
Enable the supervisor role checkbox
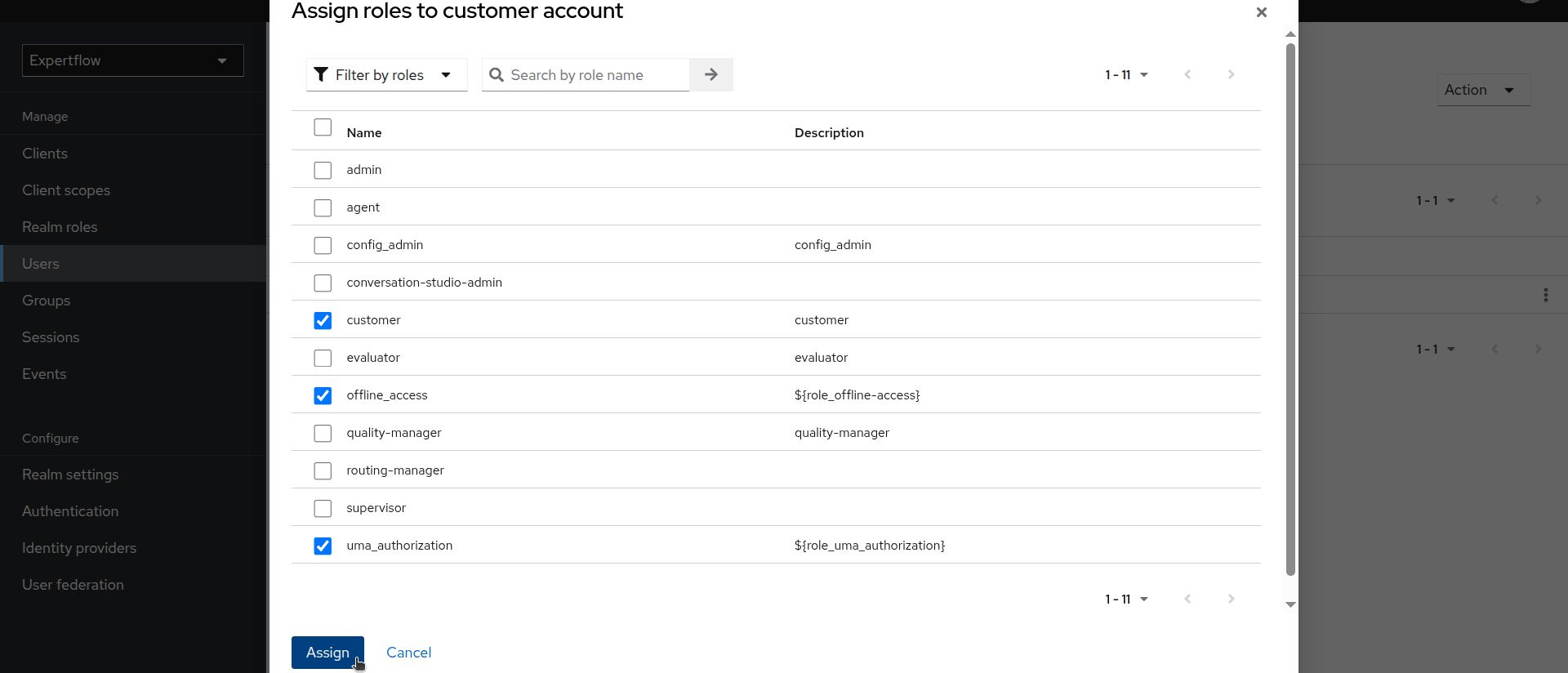323,508
